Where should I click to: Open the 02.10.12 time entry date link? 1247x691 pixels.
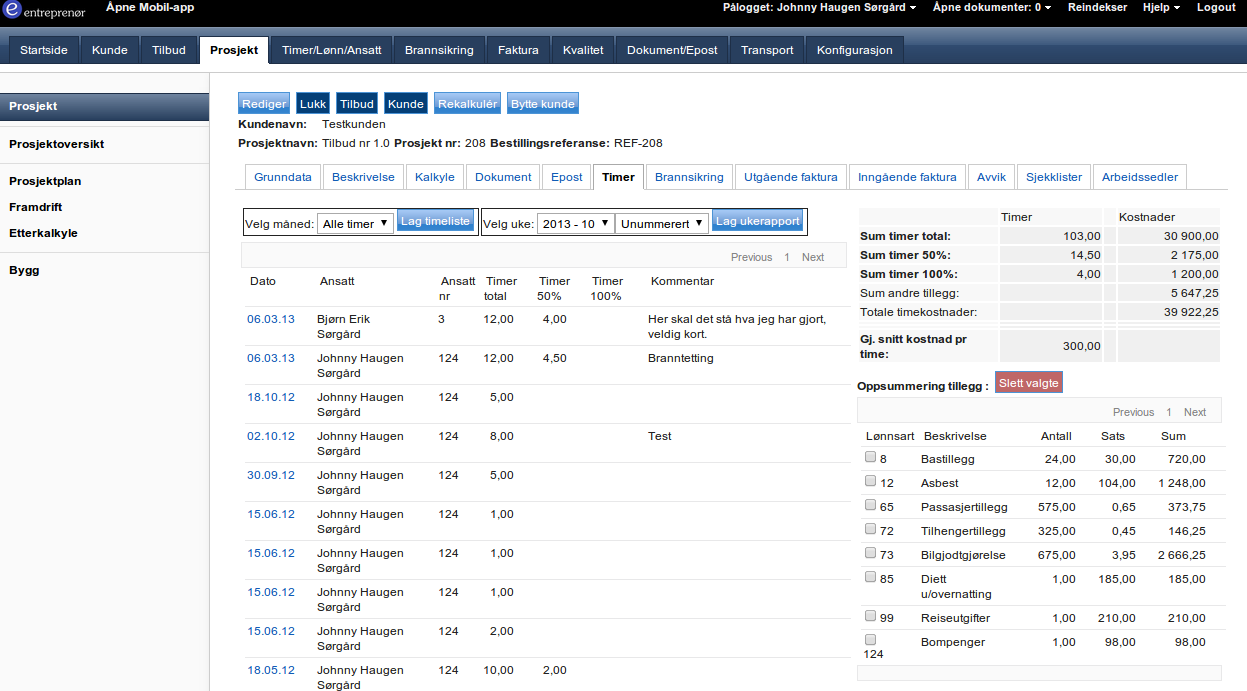pyautogui.click(x=271, y=436)
